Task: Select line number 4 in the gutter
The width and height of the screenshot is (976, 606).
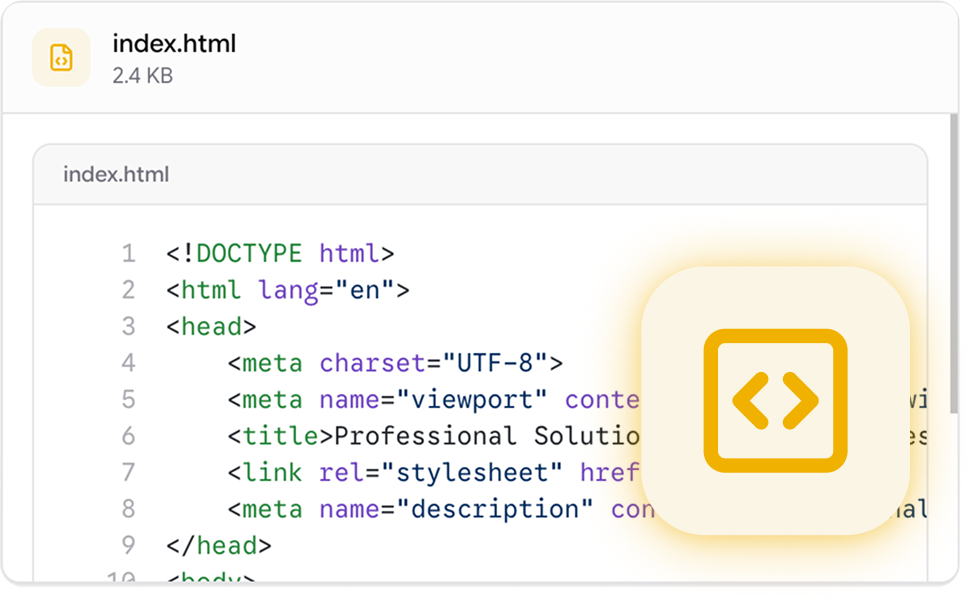Action: pos(128,363)
